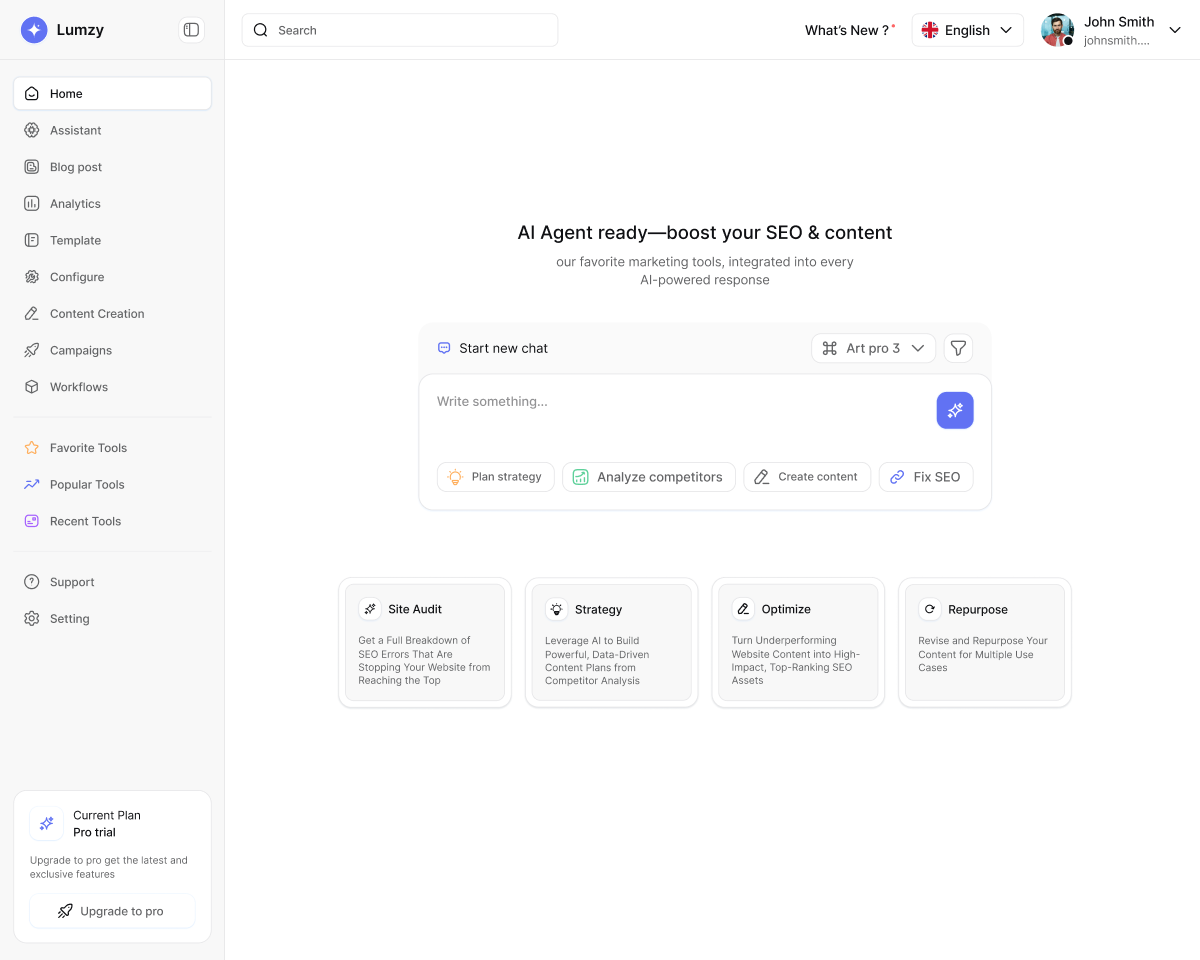Open the Workflows panel
This screenshot has width=1200, height=960.
[x=79, y=386]
